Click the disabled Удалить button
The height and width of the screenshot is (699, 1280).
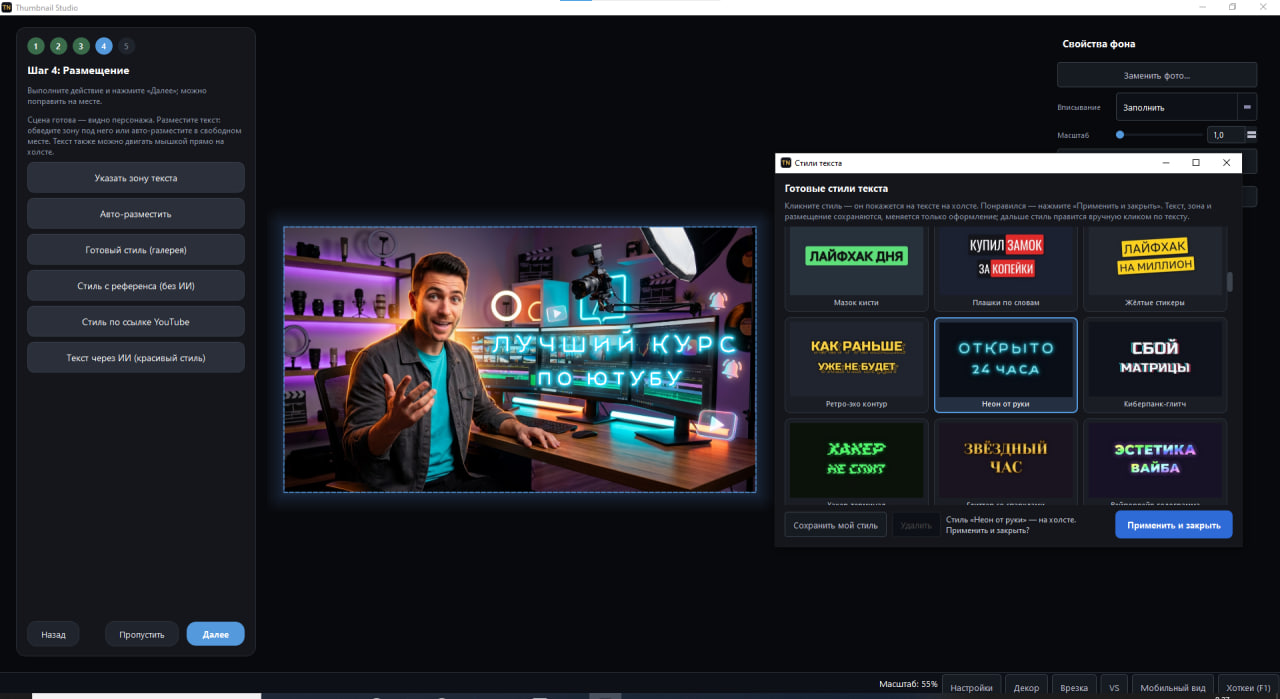point(916,525)
